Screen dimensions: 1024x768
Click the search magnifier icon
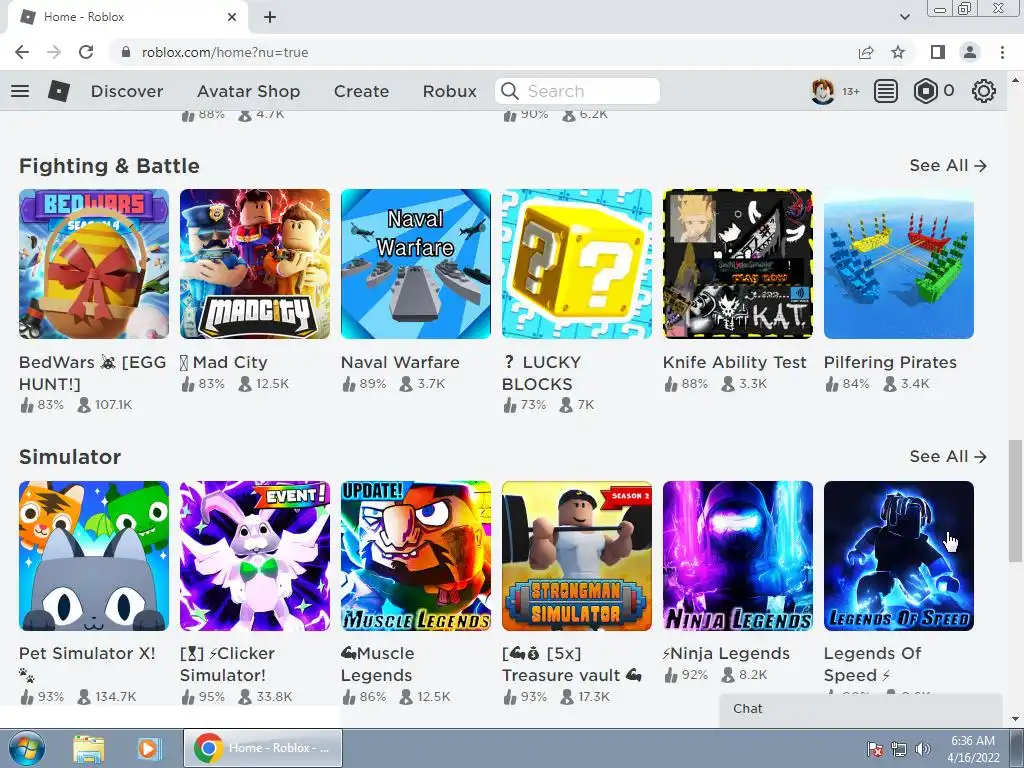coord(510,91)
